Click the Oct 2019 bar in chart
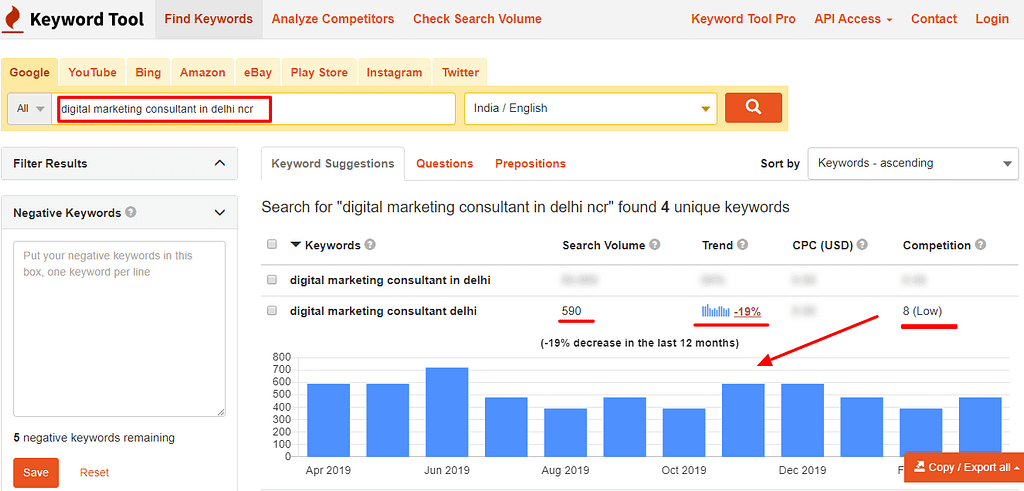 (684, 432)
